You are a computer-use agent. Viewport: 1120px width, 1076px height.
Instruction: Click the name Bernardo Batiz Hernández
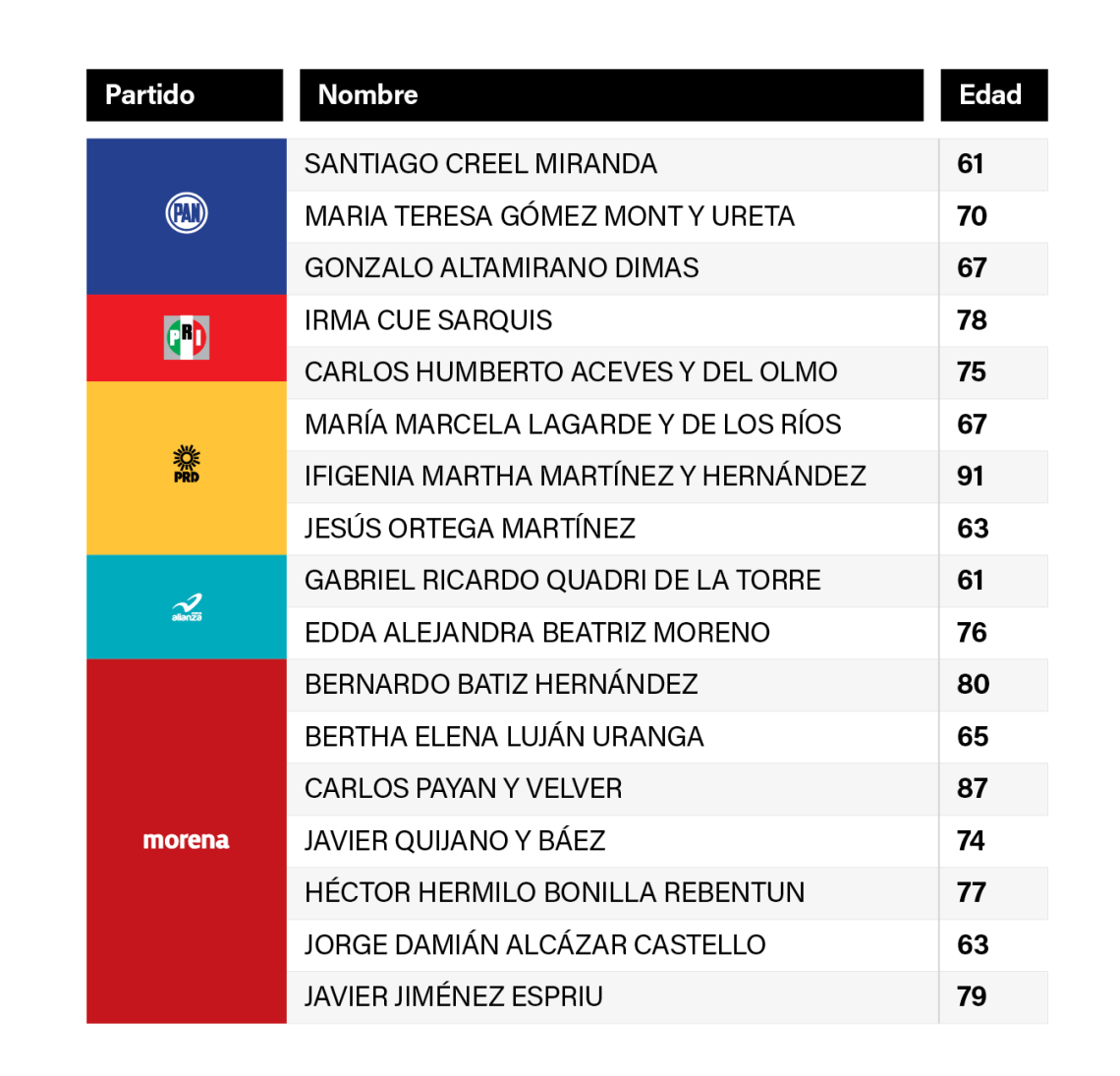tap(501, 685)
